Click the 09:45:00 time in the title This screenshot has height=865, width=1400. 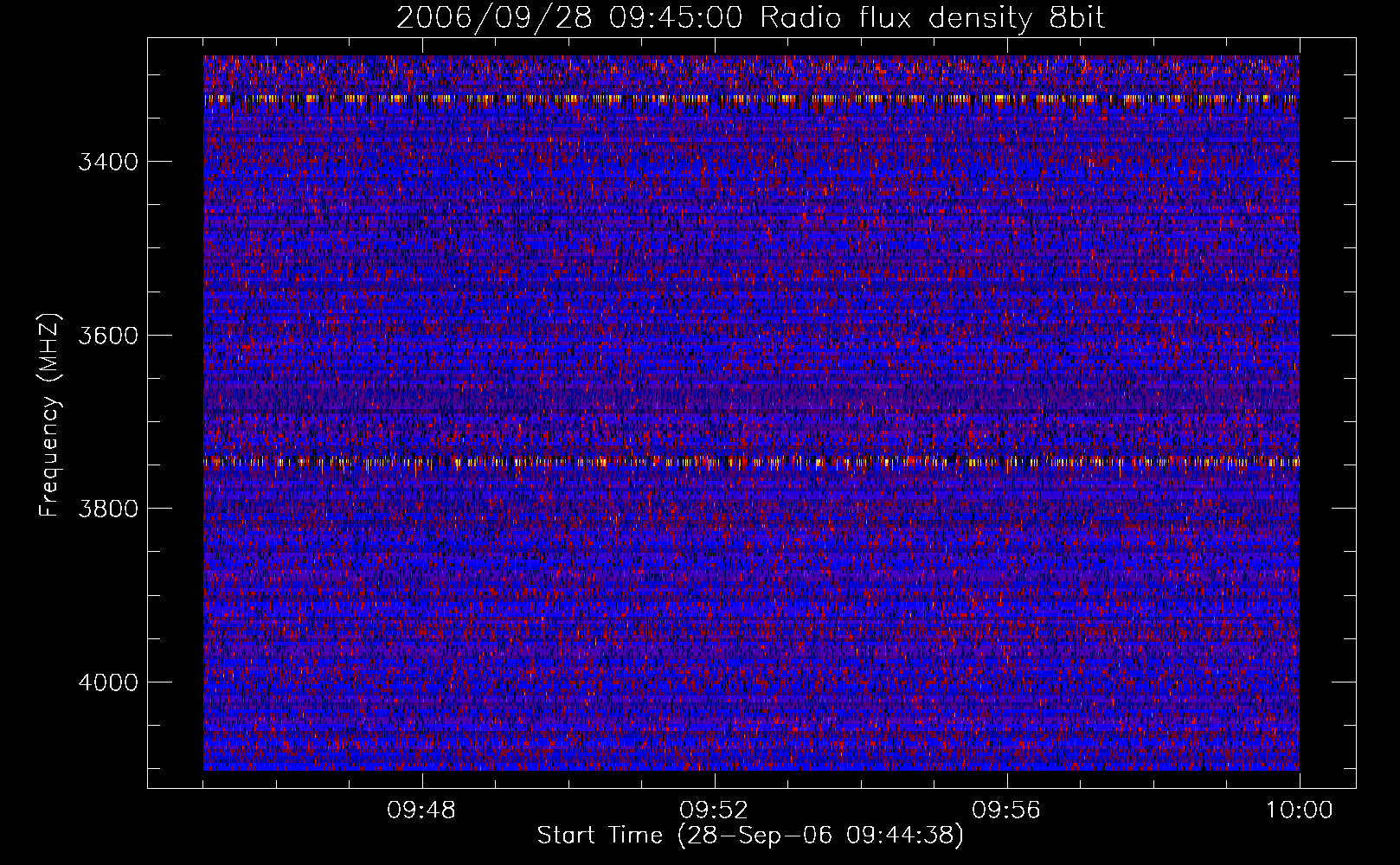coord(675,18)
